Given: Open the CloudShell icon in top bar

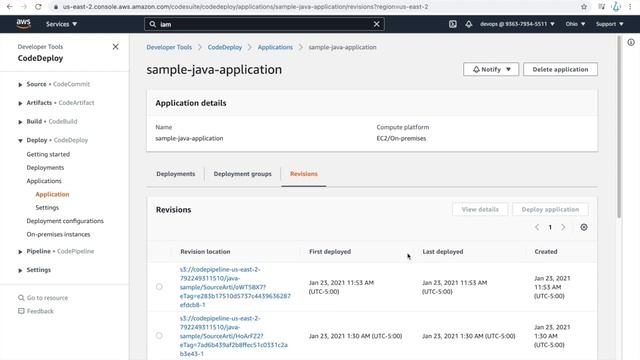Looking at the screenshot, I should [x=453, y=24].
